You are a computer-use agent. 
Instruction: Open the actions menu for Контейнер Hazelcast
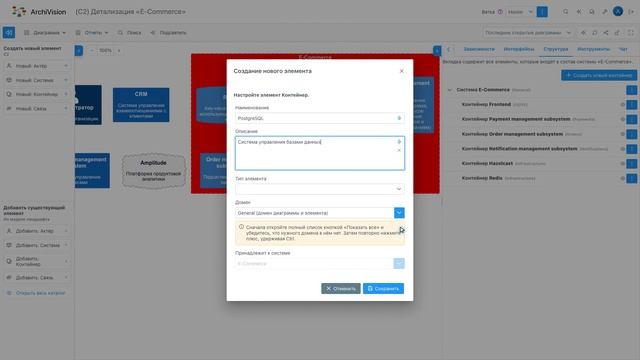[x=631, y=164]
